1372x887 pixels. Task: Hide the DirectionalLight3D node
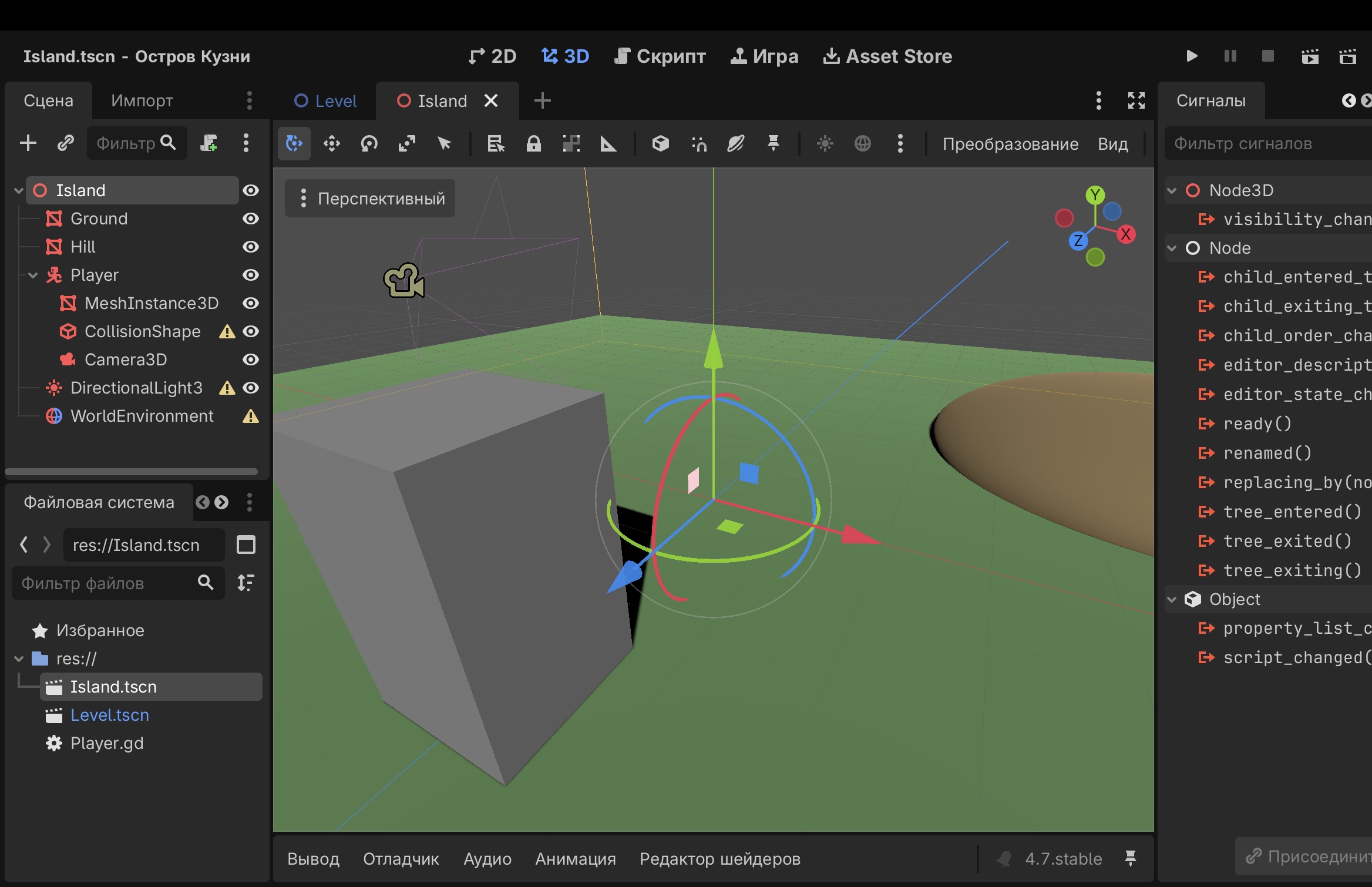click(x=251, y=388)
